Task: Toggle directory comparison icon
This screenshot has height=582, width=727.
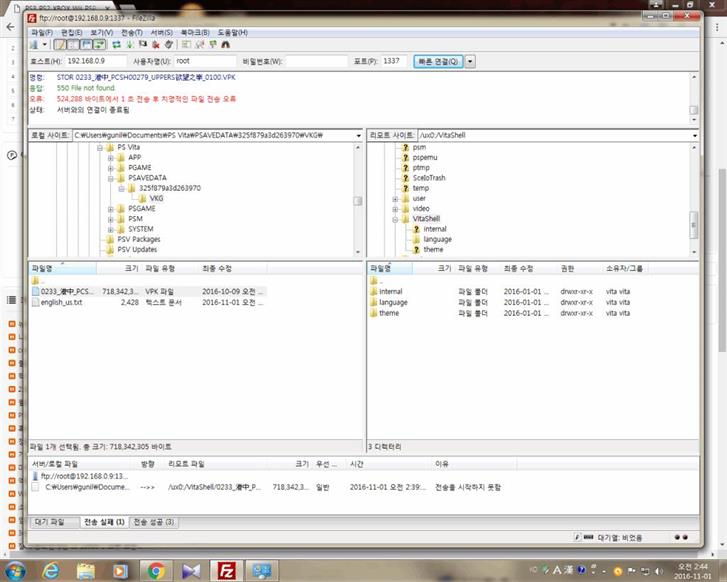Action: pos(200,45)
